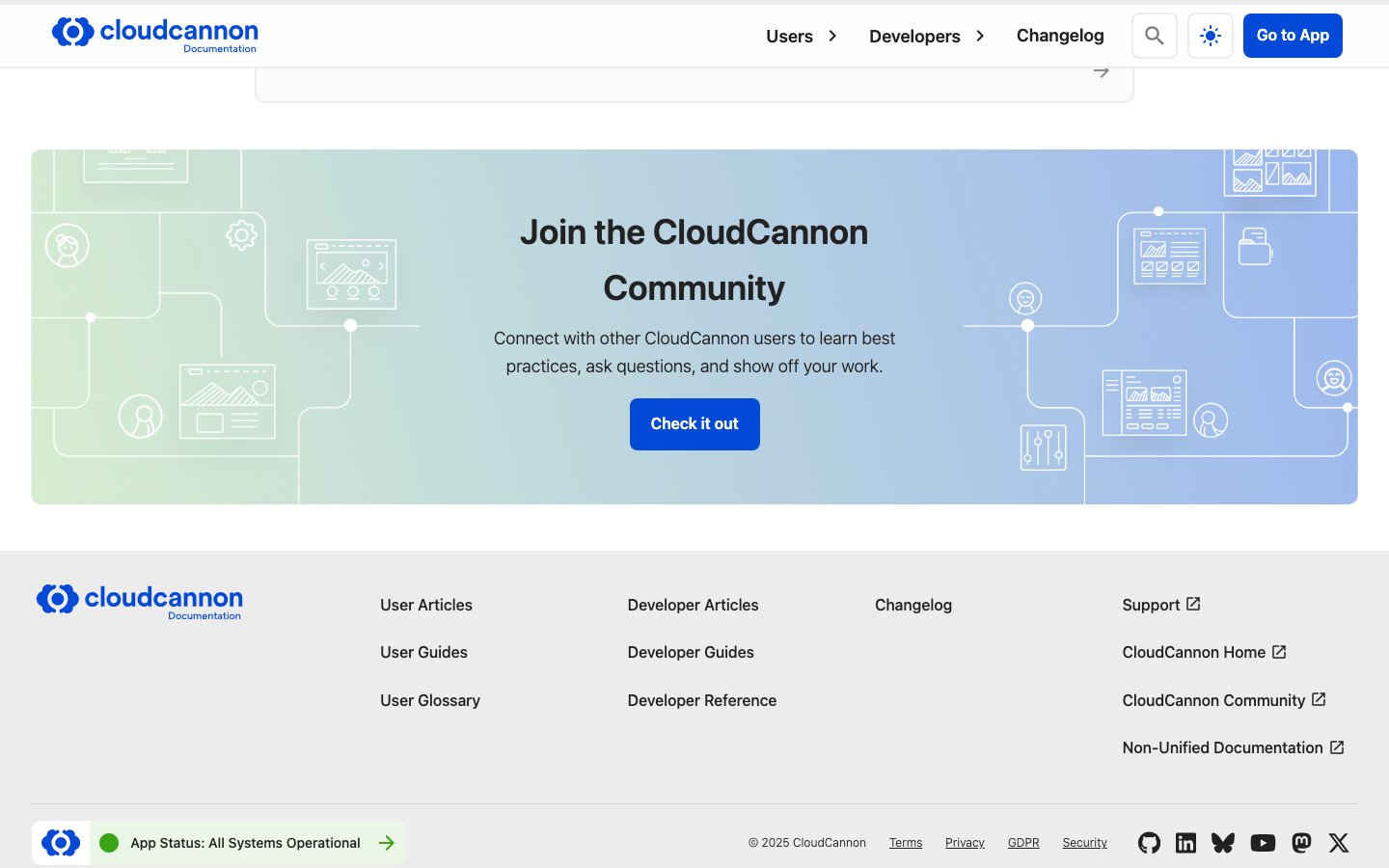Expand the Developers menu chevron

click(980, 36)
